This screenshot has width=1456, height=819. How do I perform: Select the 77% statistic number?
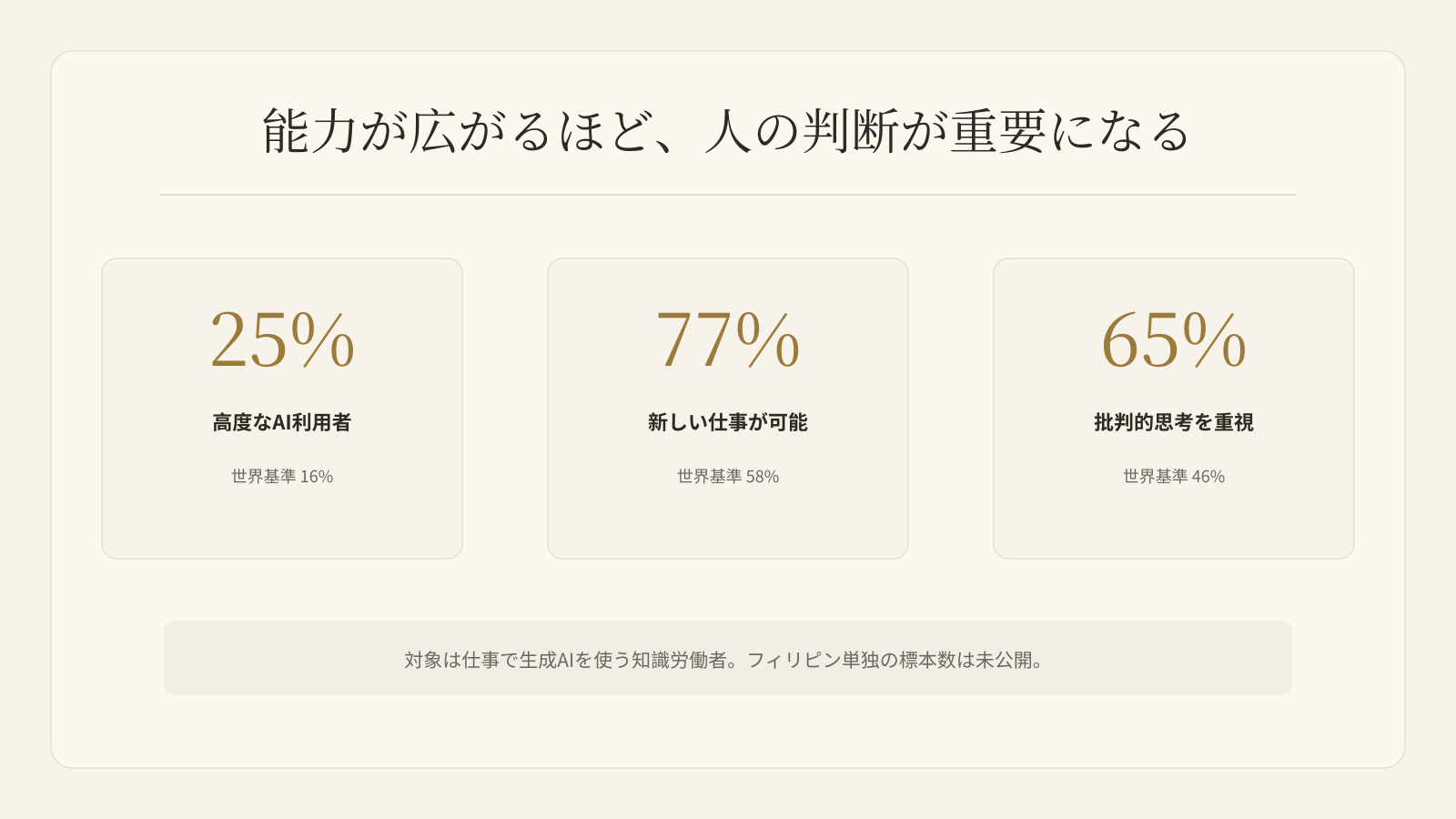728,339
